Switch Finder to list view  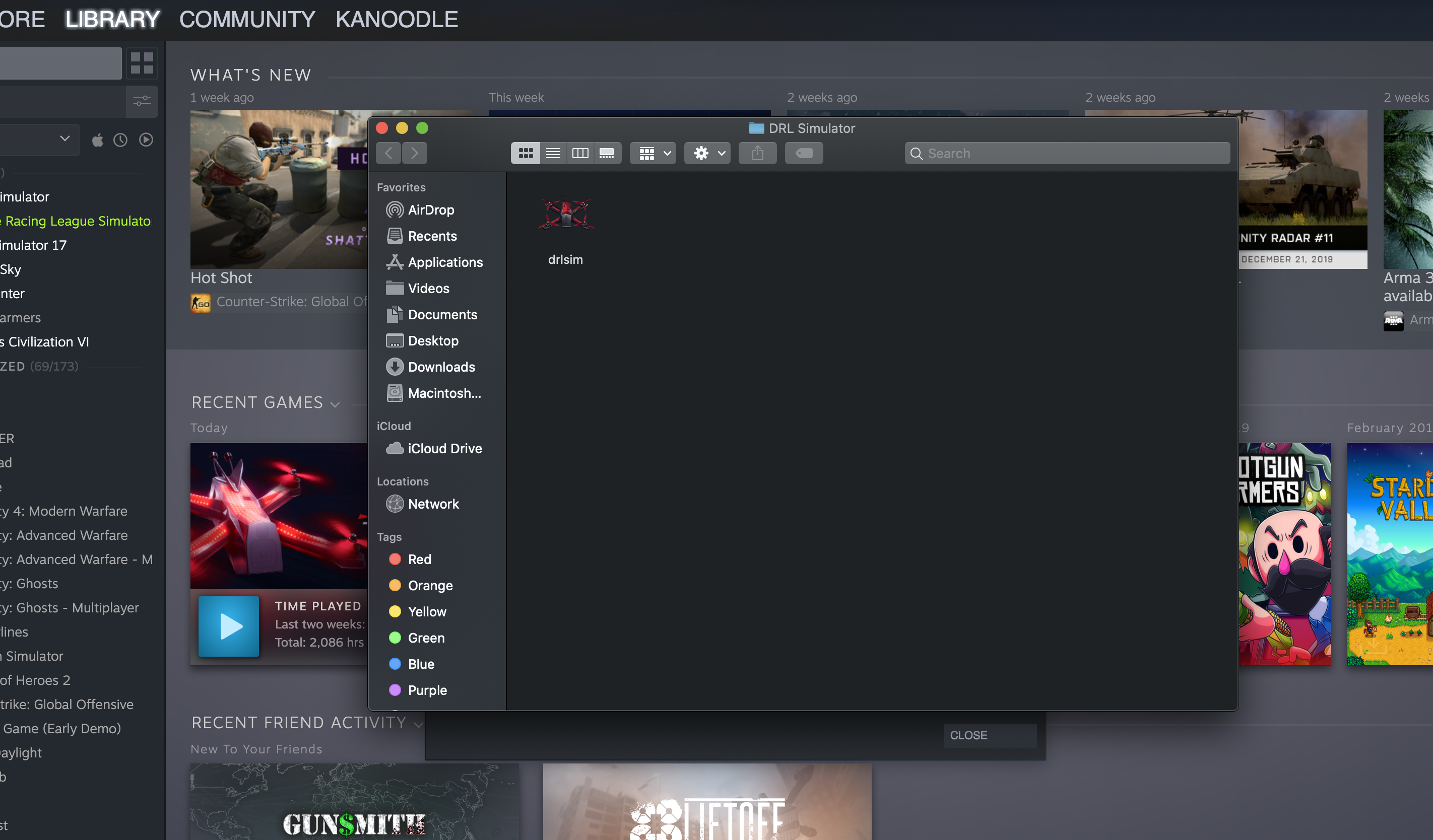pyautogui.click(x=553, y=153)
